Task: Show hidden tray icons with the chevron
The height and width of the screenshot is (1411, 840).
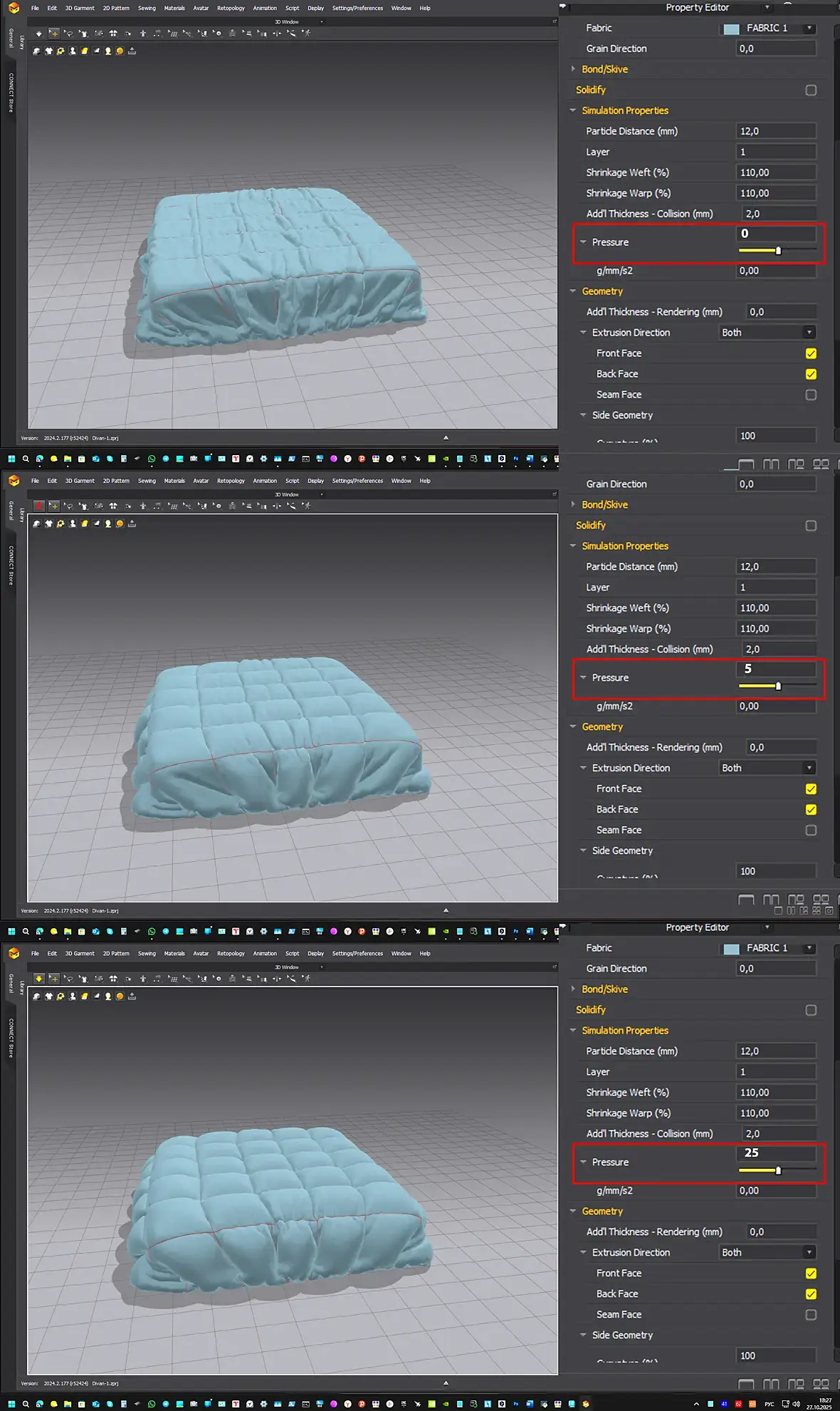Action: [x=696, y=1404]
